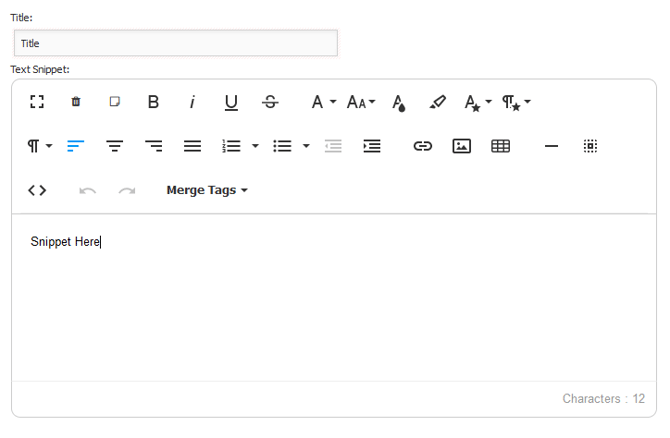
Task: Insert an image into the snippet
Action: click(x=461, y=146)
